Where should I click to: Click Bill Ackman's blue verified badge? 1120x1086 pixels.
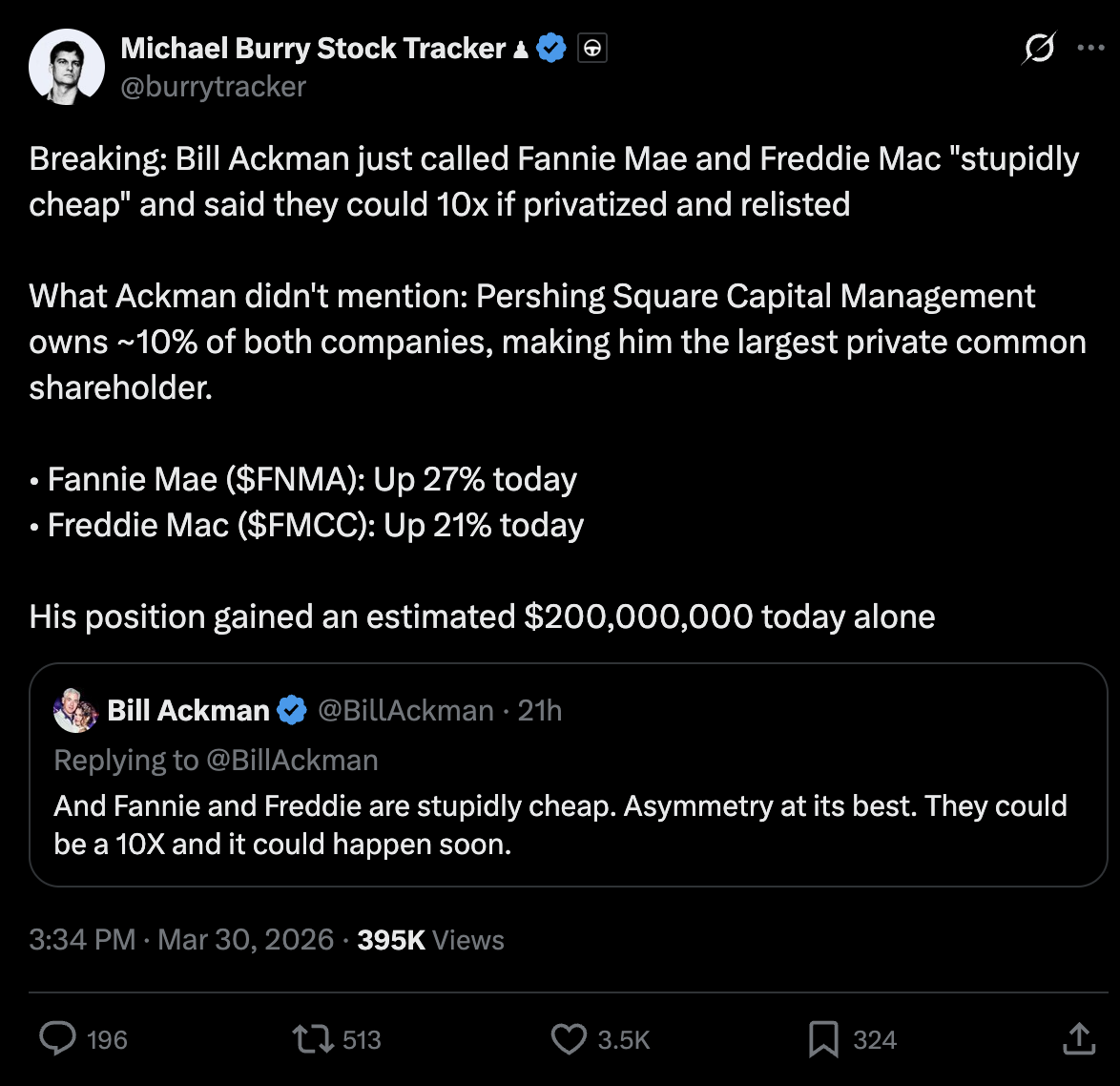292,710
